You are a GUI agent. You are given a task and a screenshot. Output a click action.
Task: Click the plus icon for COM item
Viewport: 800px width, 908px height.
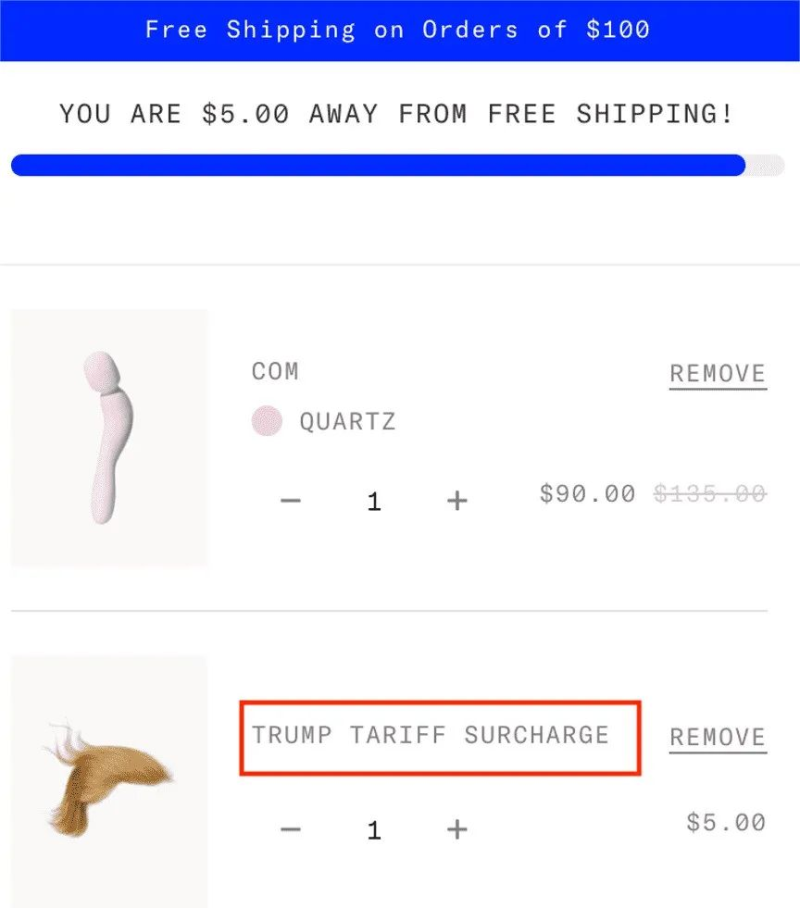coord(457,500)
